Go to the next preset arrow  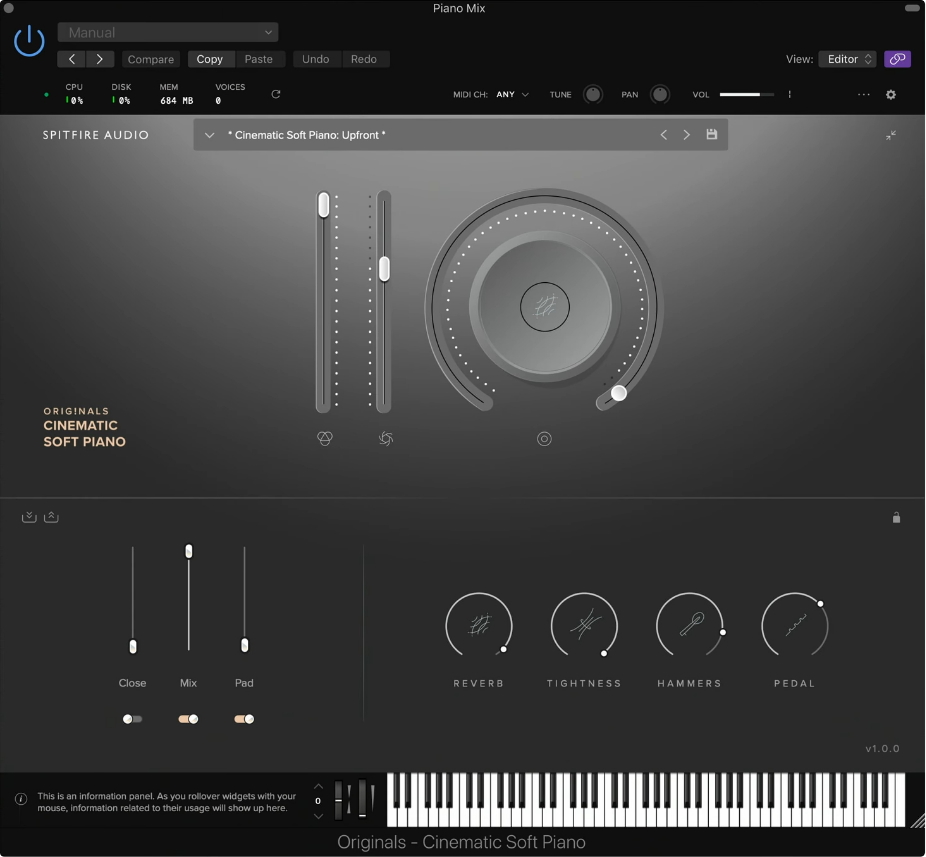pos(687,135)
